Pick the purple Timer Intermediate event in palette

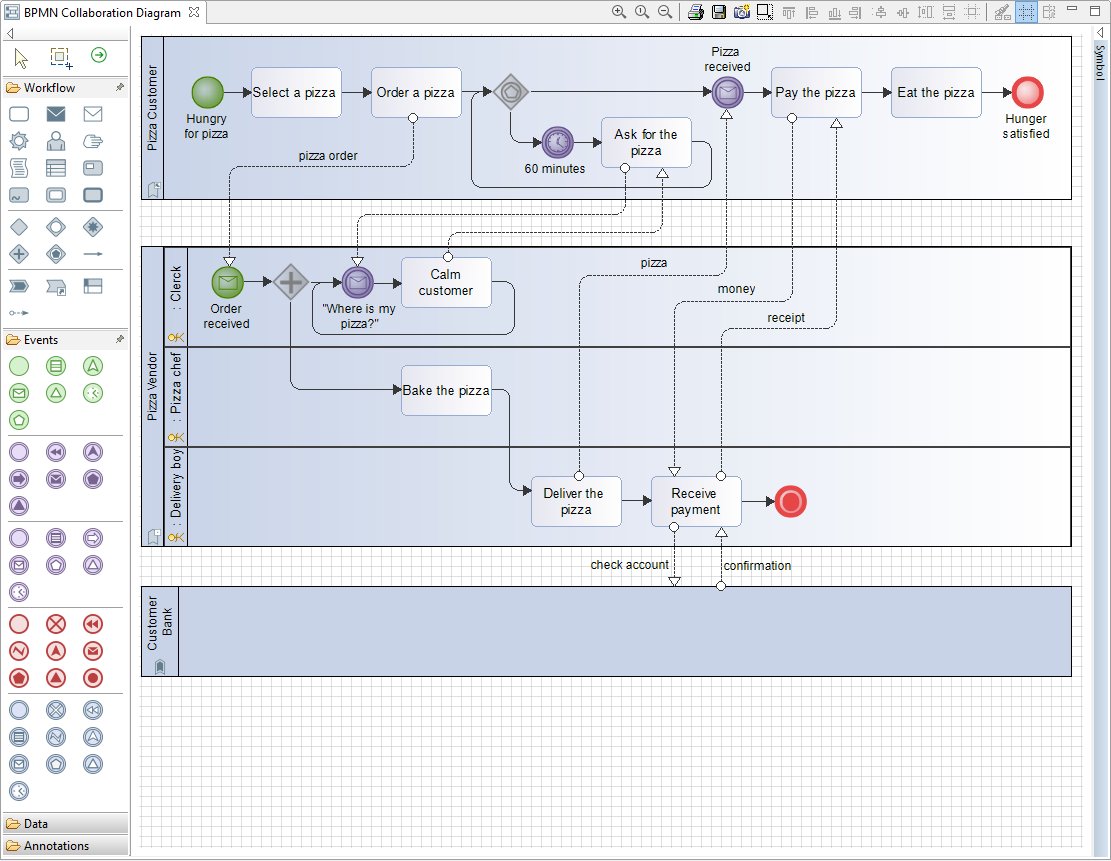[x=19, y=592]
